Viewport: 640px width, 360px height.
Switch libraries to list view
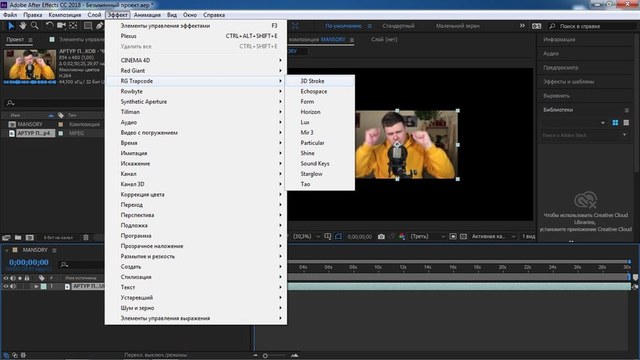(x=626, y=122)
